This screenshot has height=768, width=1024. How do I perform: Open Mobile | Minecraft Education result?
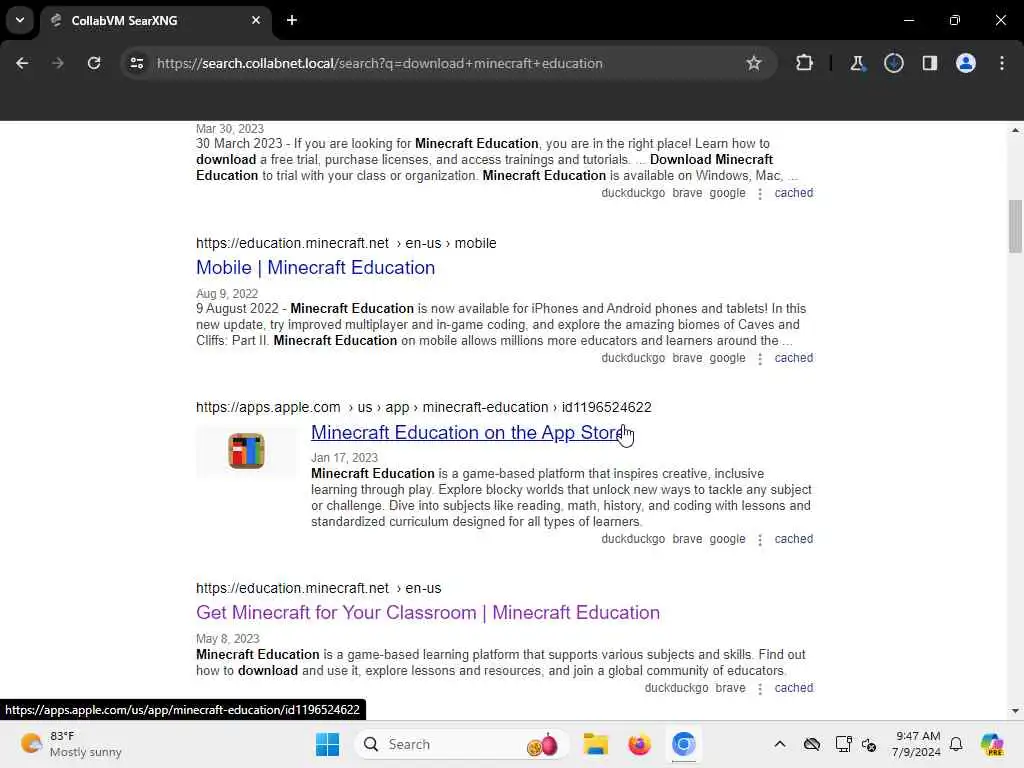[x=315, y=268]
